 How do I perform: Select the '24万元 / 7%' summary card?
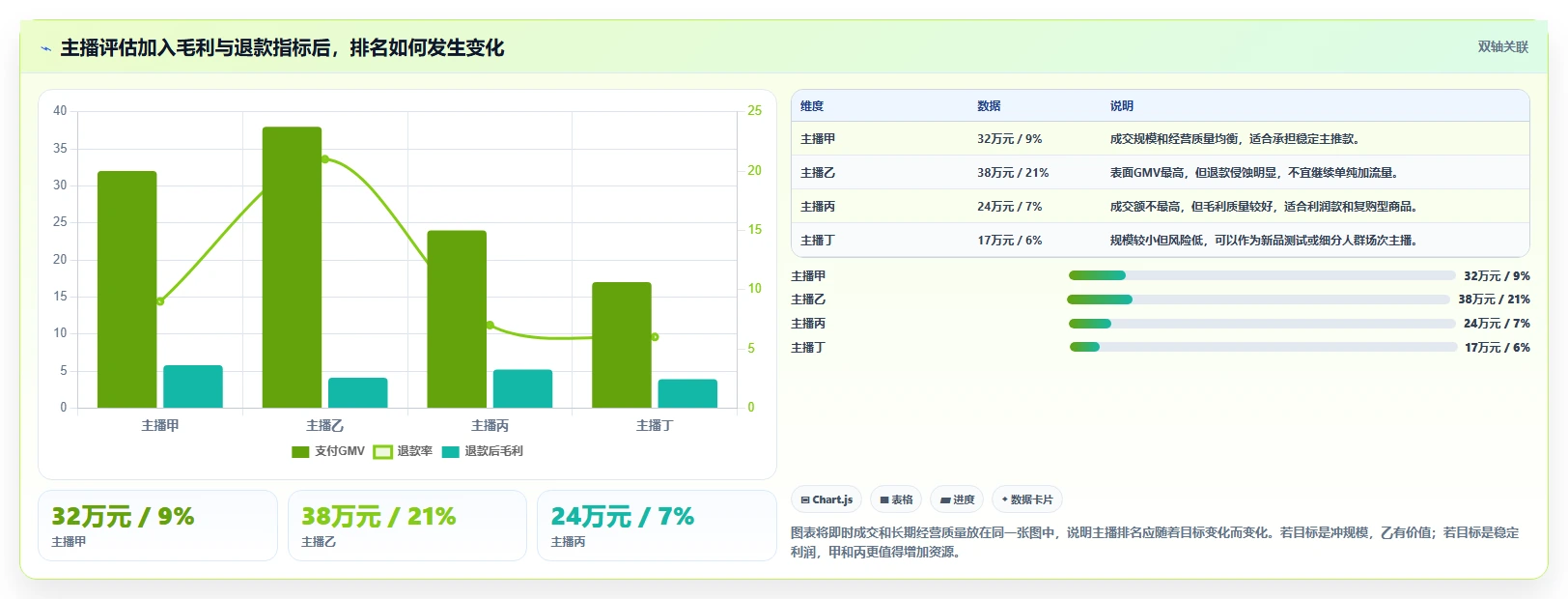(657, 526)
